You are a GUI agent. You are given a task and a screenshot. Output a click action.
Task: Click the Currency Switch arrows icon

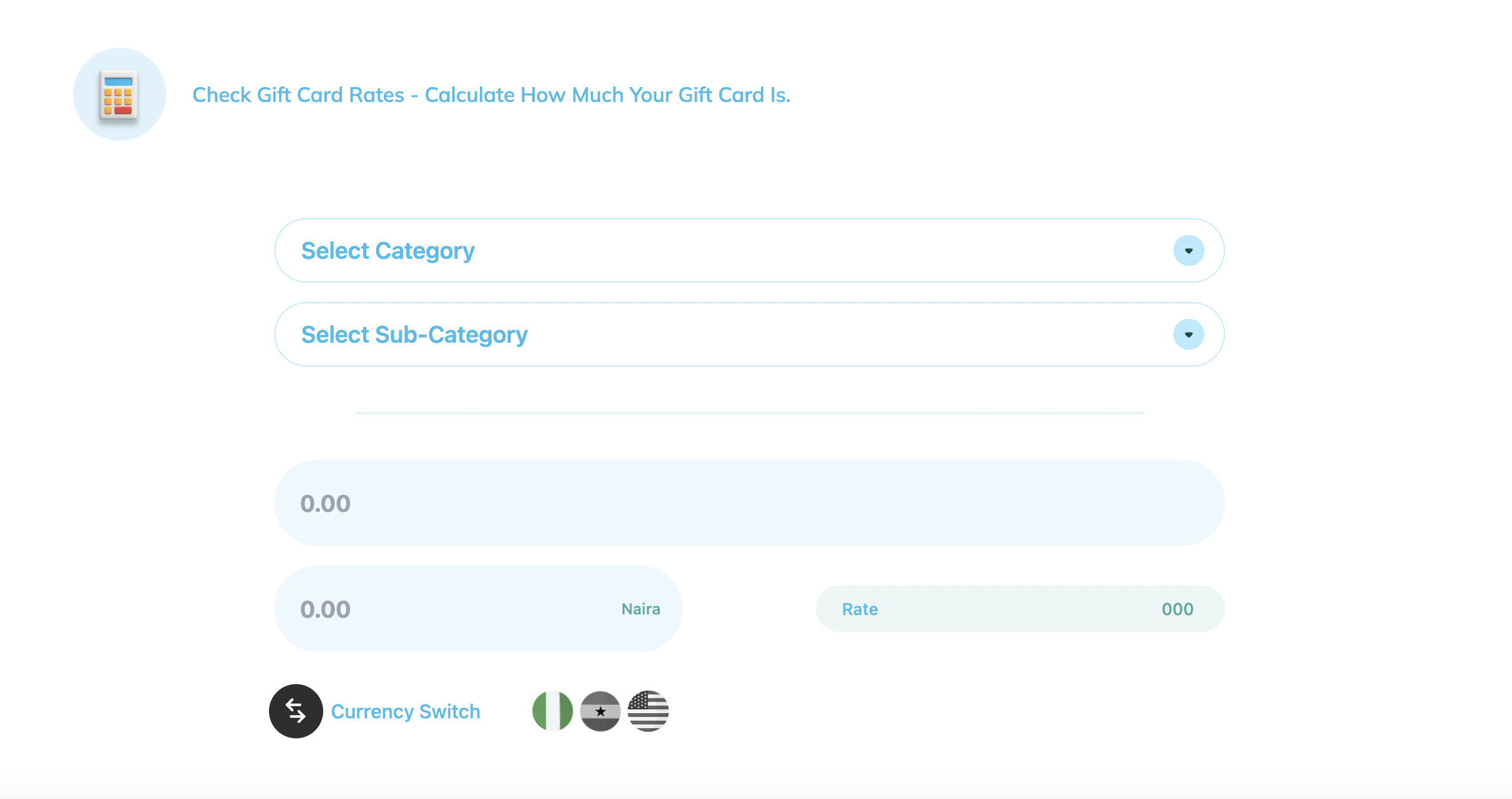(296, 711)
